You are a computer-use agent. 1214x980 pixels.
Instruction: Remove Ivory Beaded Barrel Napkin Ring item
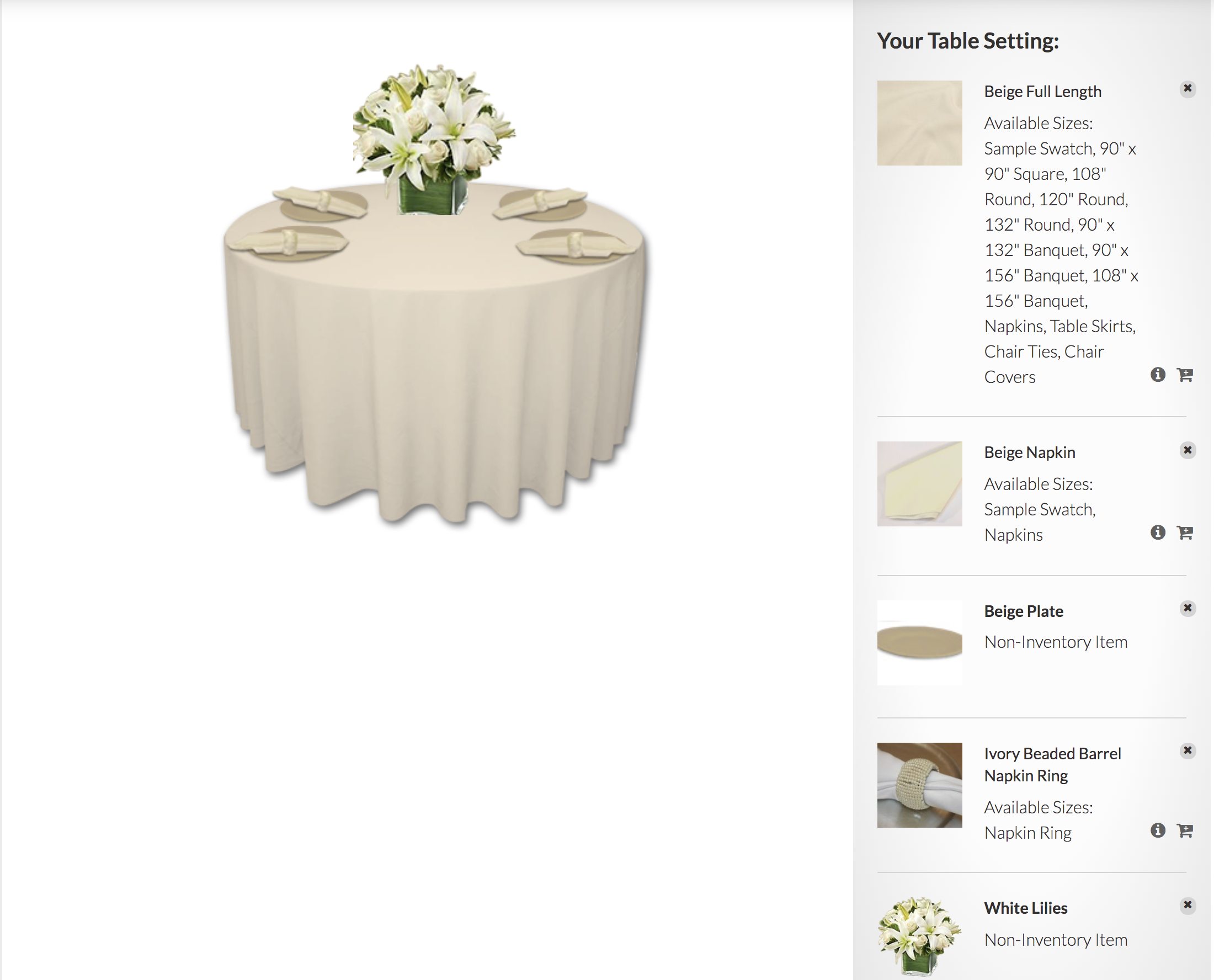[x=1188, y=751]
